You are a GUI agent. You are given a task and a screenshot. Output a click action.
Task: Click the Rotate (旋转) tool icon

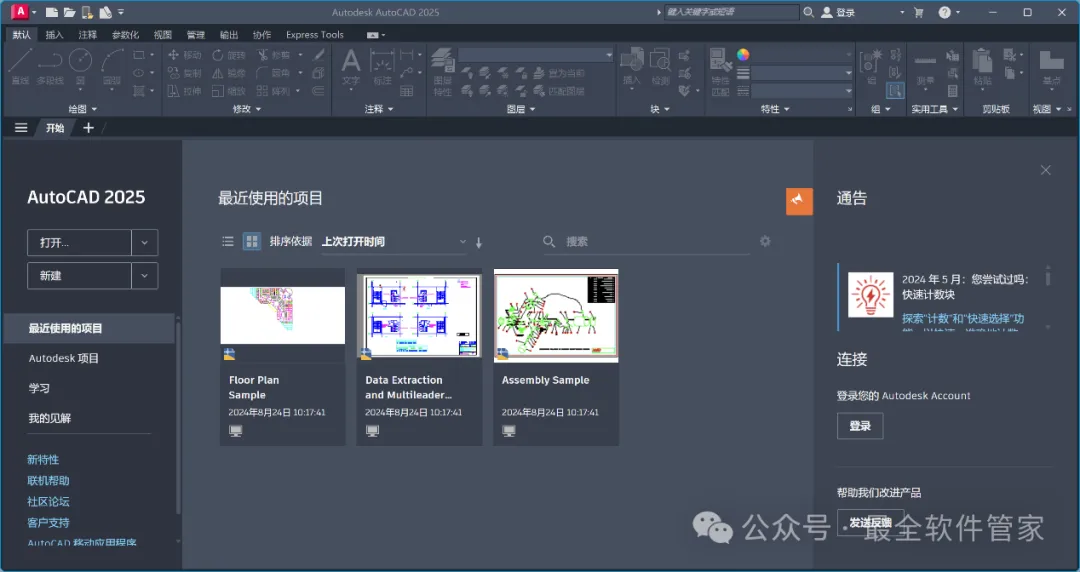218,54
